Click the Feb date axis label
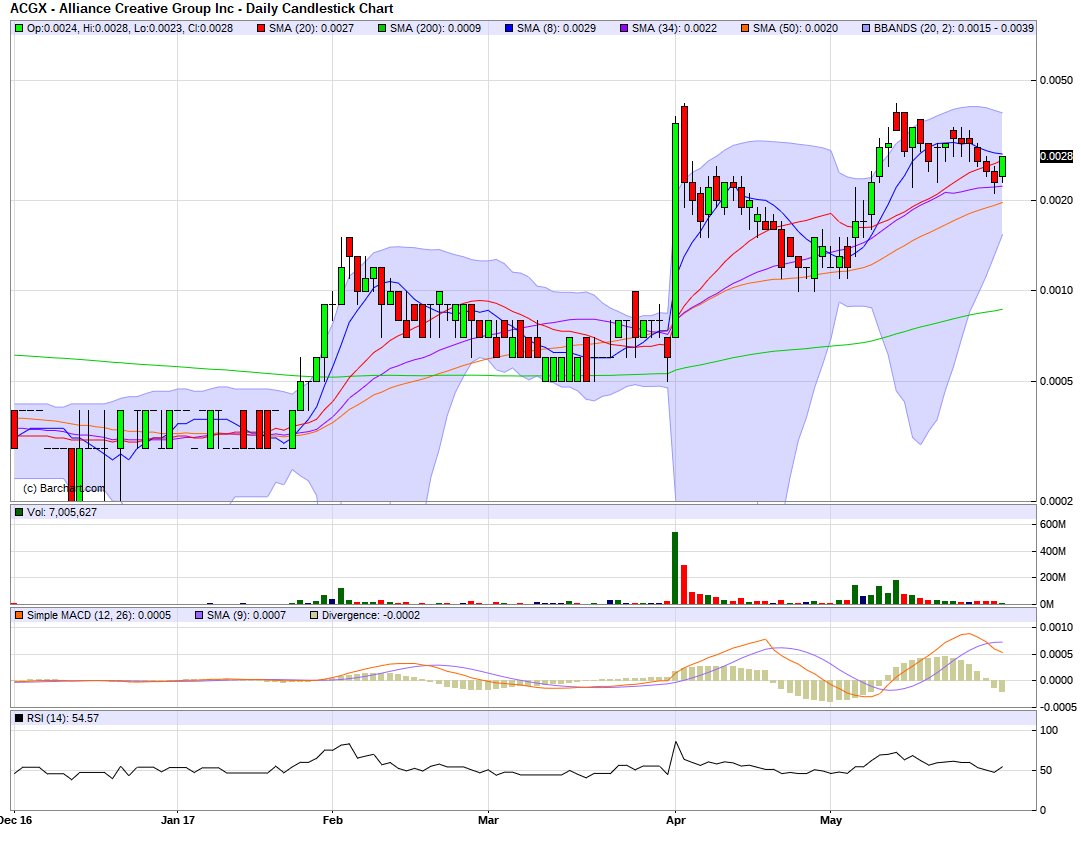This screenshot has width=1081, height=851. pos(332,820)
